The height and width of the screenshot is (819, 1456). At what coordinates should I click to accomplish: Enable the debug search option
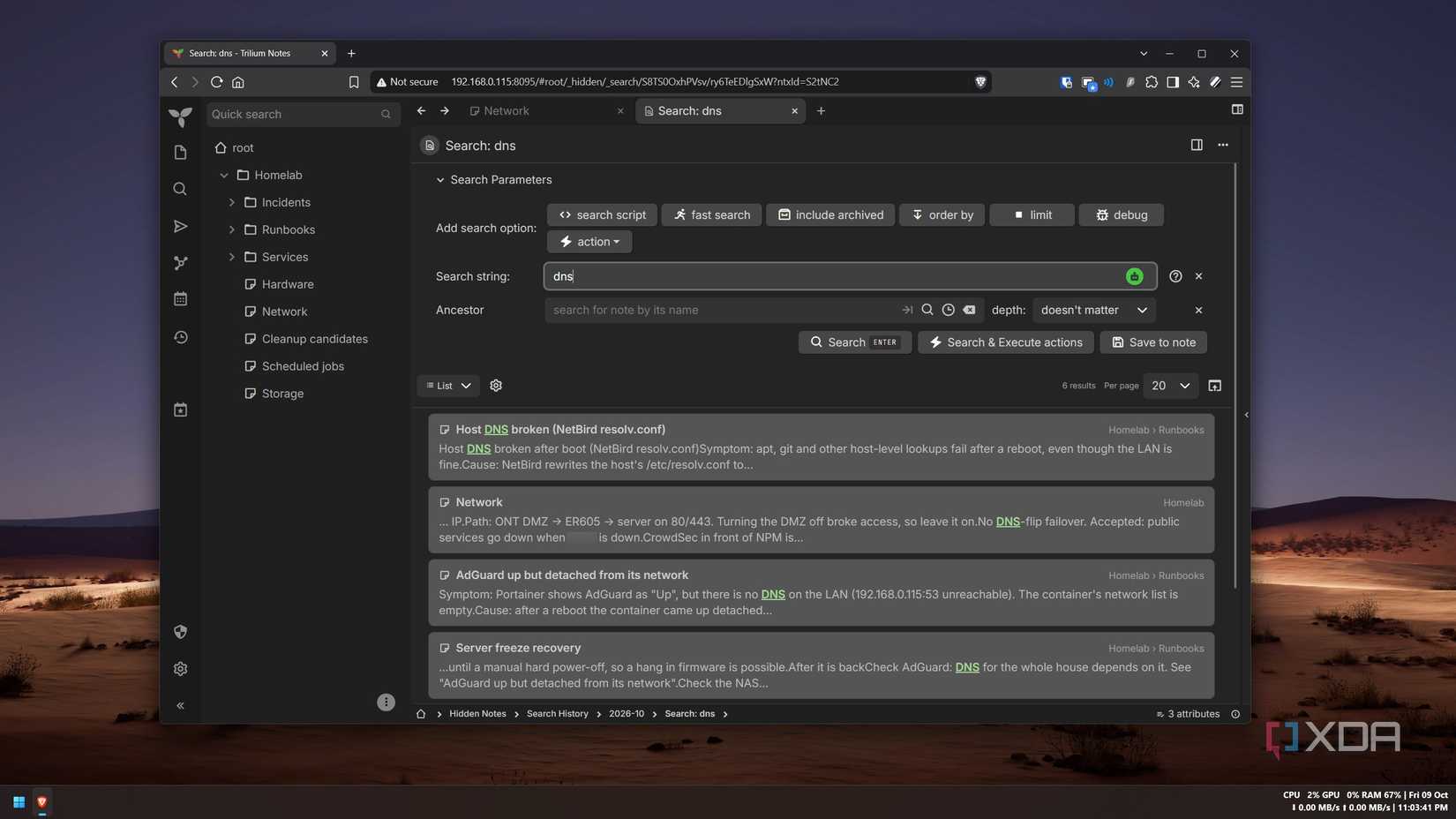[x=1122, y=214]
